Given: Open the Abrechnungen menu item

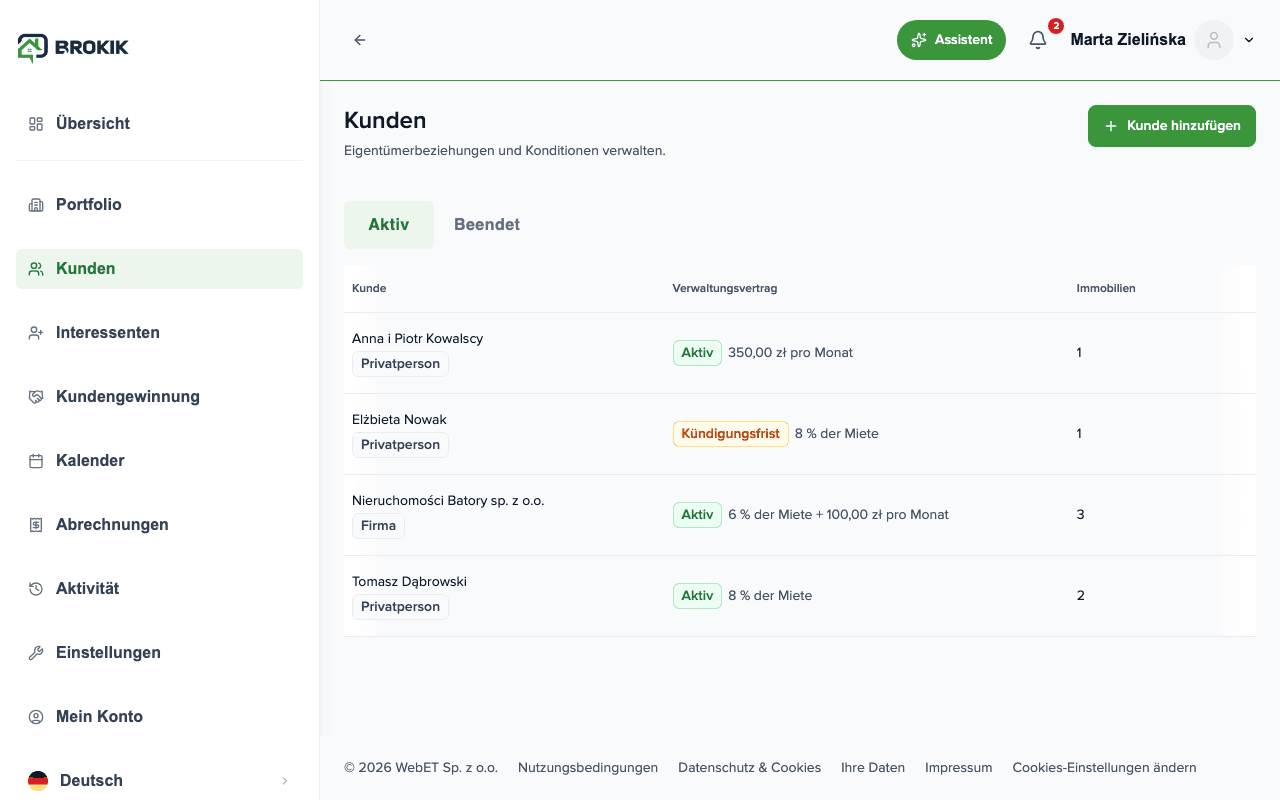Looking at the screenshot, I should [160, 525].
